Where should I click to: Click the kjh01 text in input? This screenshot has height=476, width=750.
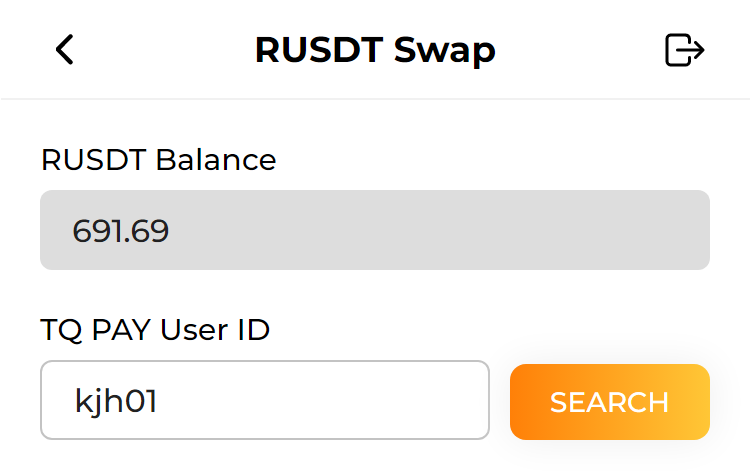click(x=116, y=401)
